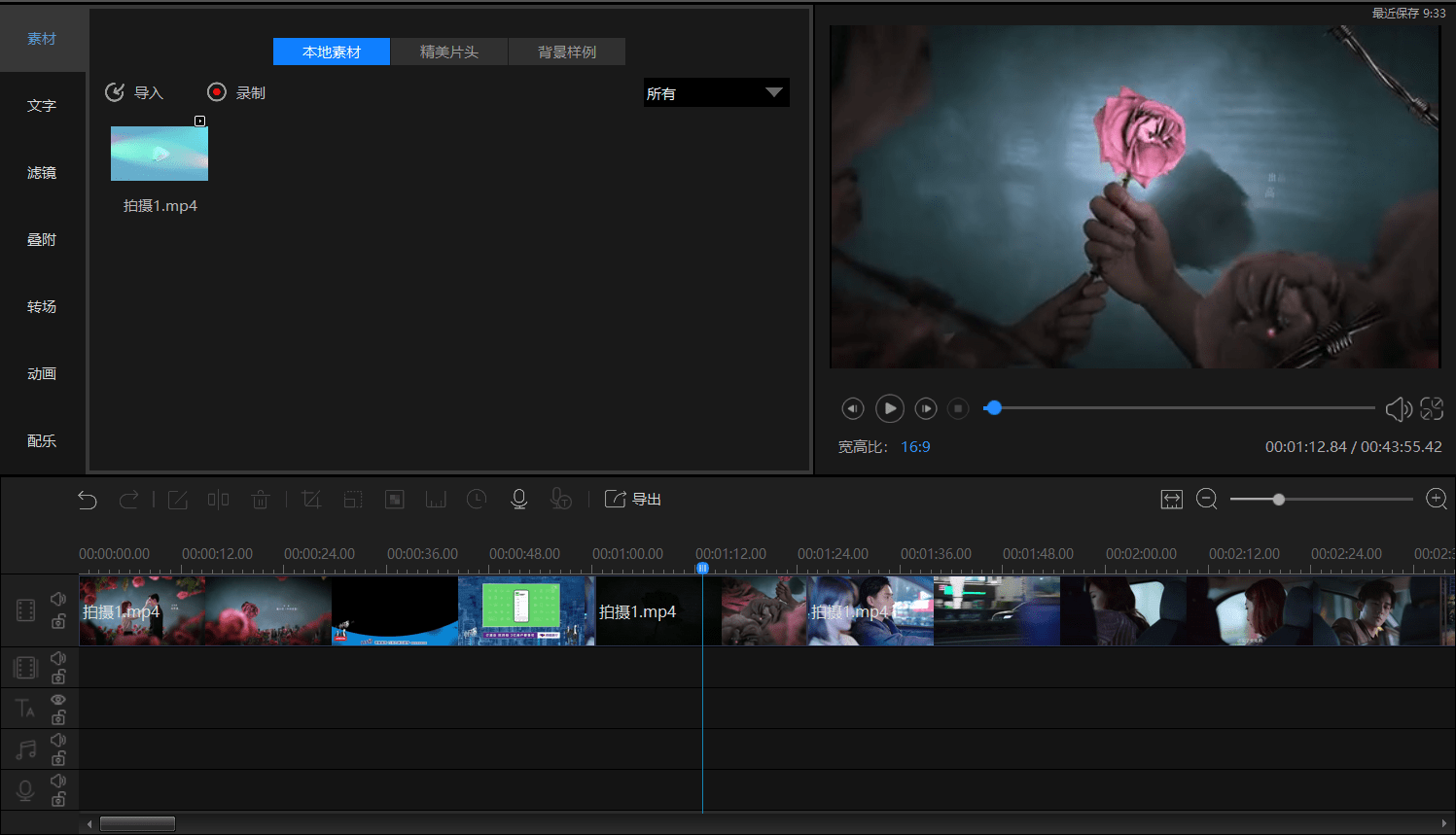1456x835 pixels.
Task: Zoom in the timeline with plus magnifier
Action: pyautogui.click(x=1436, y=500)
